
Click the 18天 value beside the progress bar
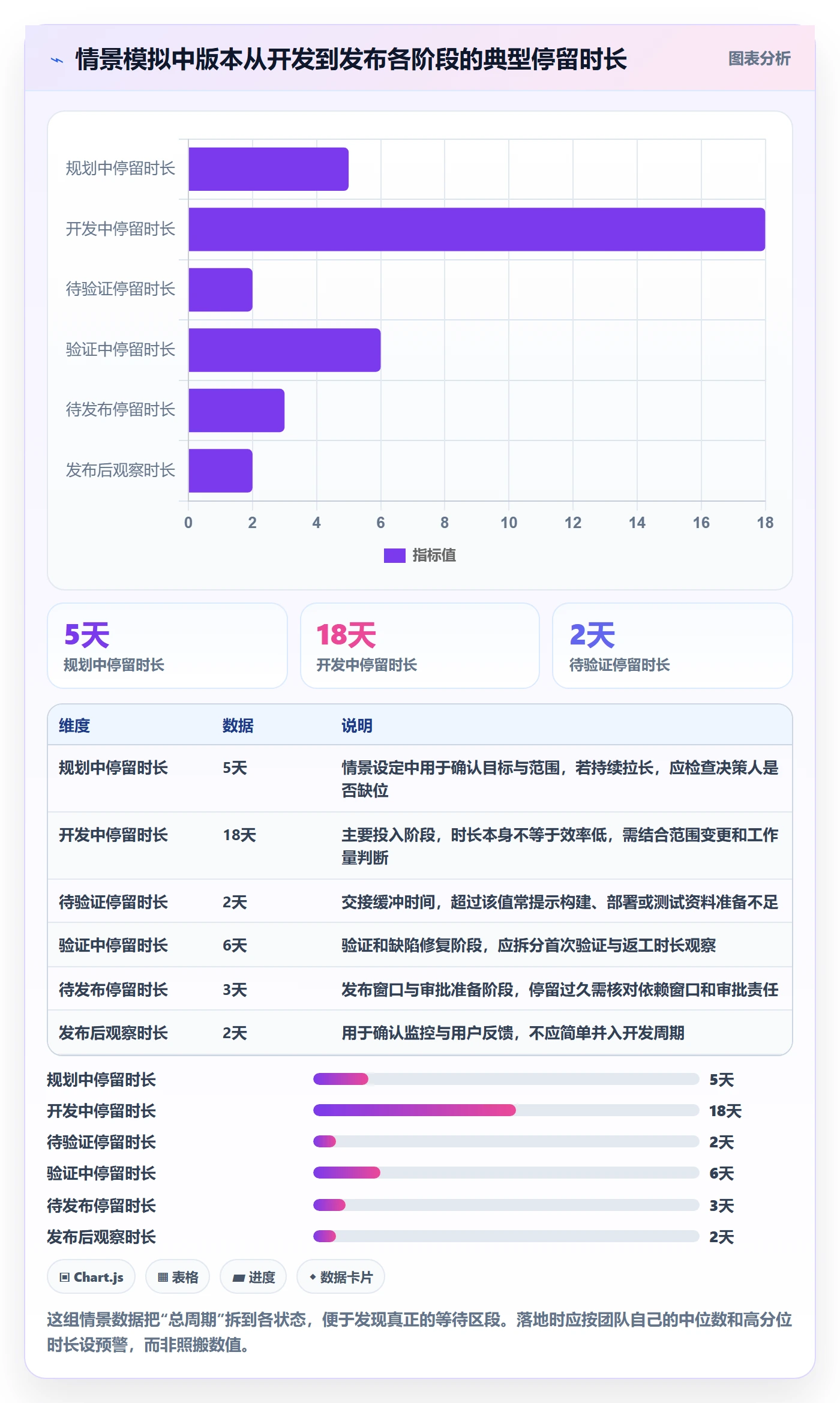tap(725, 1111)
